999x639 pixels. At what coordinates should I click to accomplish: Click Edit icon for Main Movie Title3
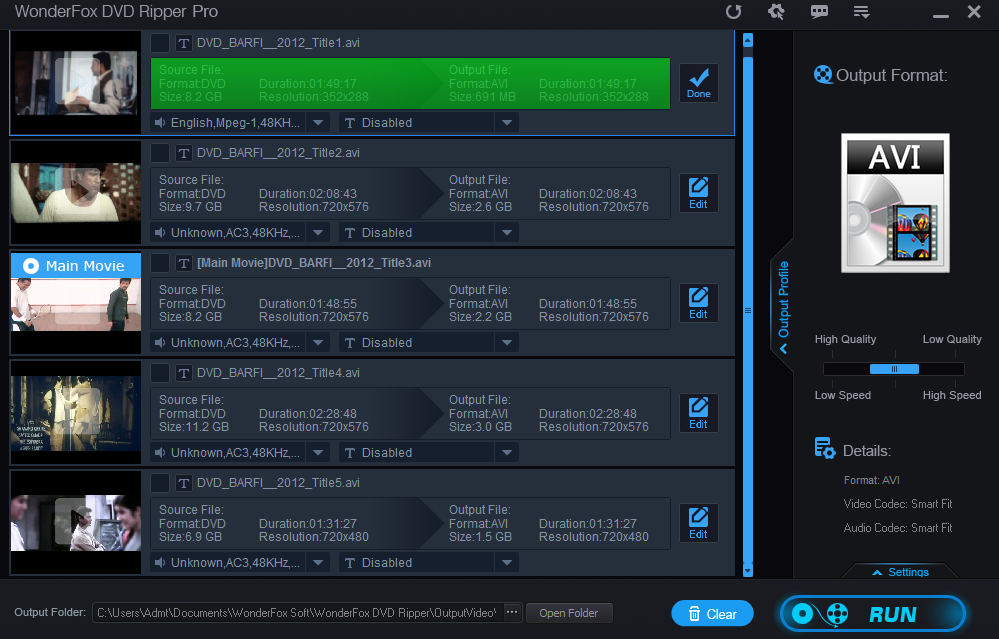(x=698, y=304)
